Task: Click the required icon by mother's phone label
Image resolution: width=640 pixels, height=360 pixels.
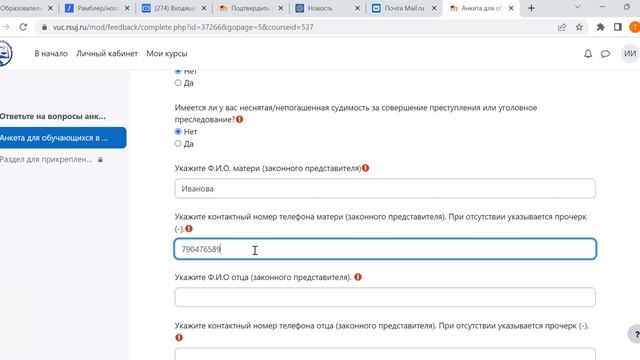Action: point(189,229)
